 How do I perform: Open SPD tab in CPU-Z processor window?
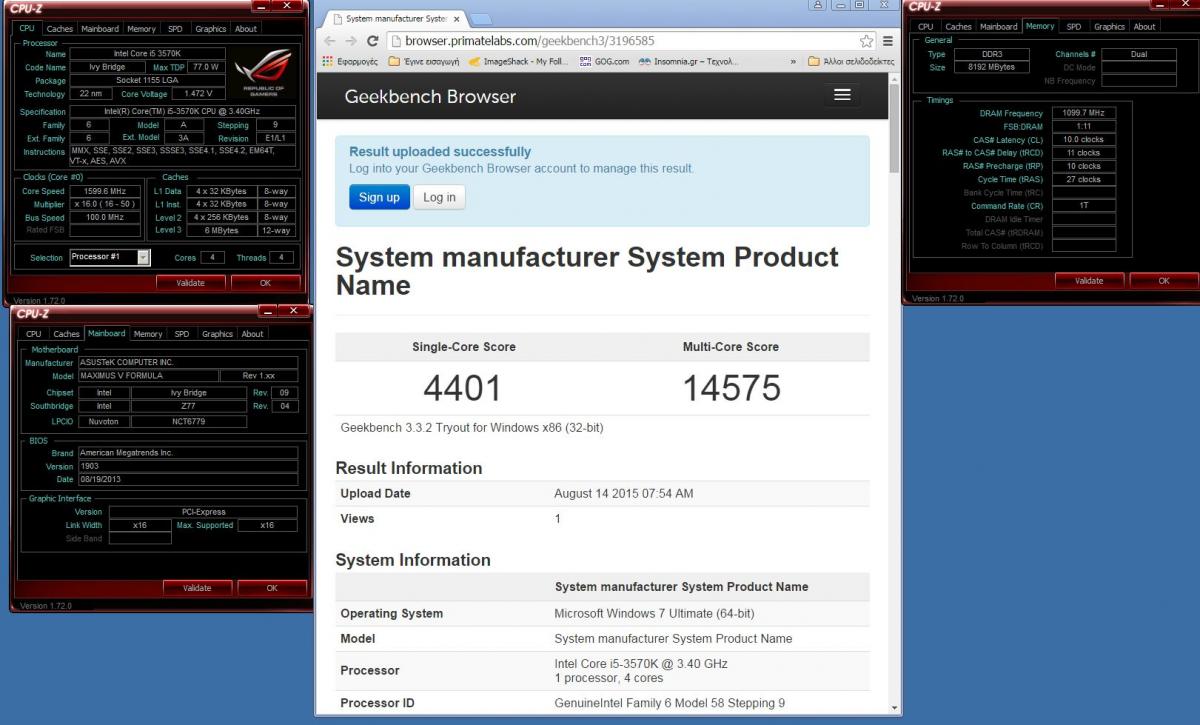175,29
